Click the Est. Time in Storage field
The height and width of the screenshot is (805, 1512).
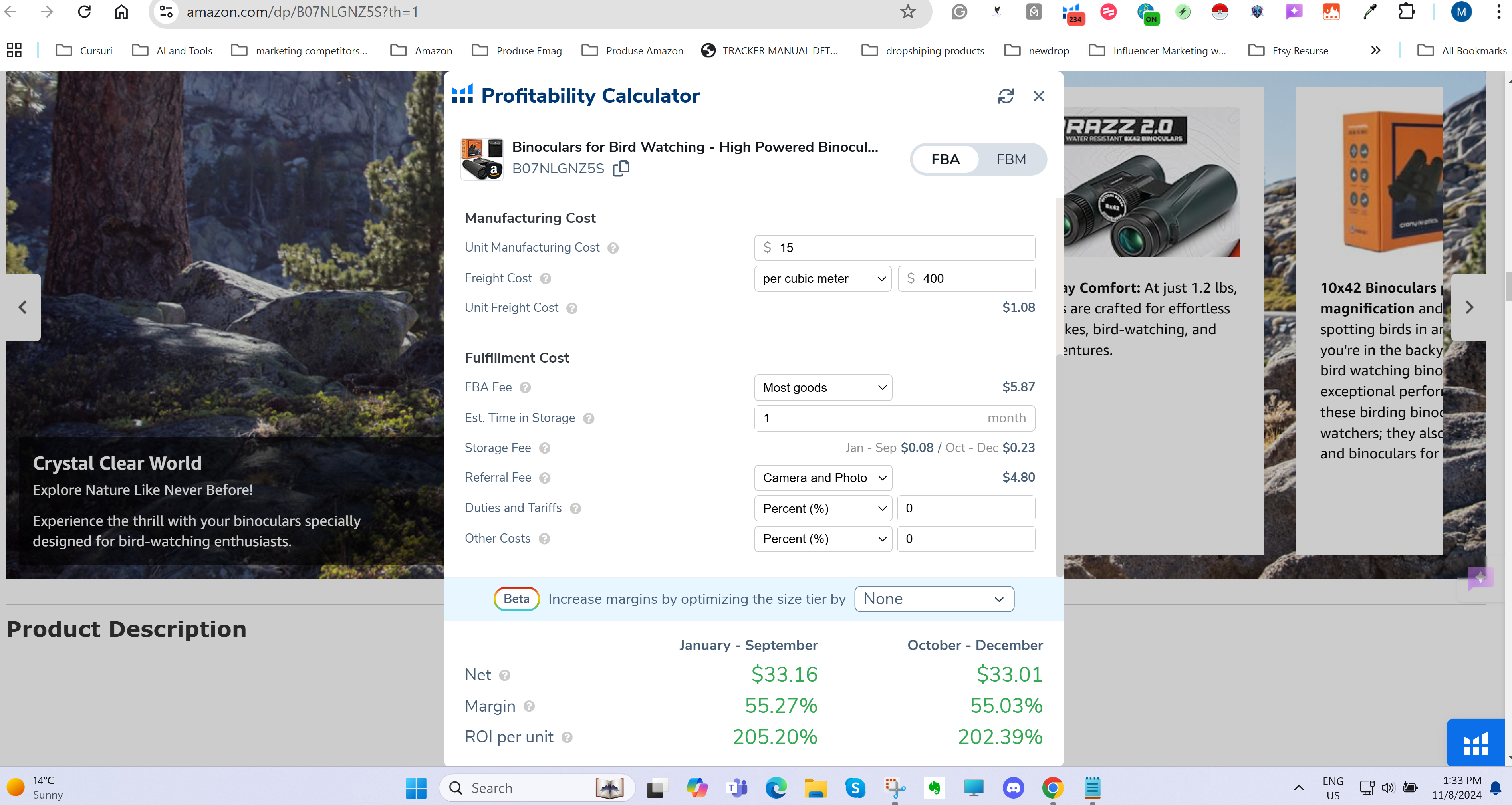point(895,418)
